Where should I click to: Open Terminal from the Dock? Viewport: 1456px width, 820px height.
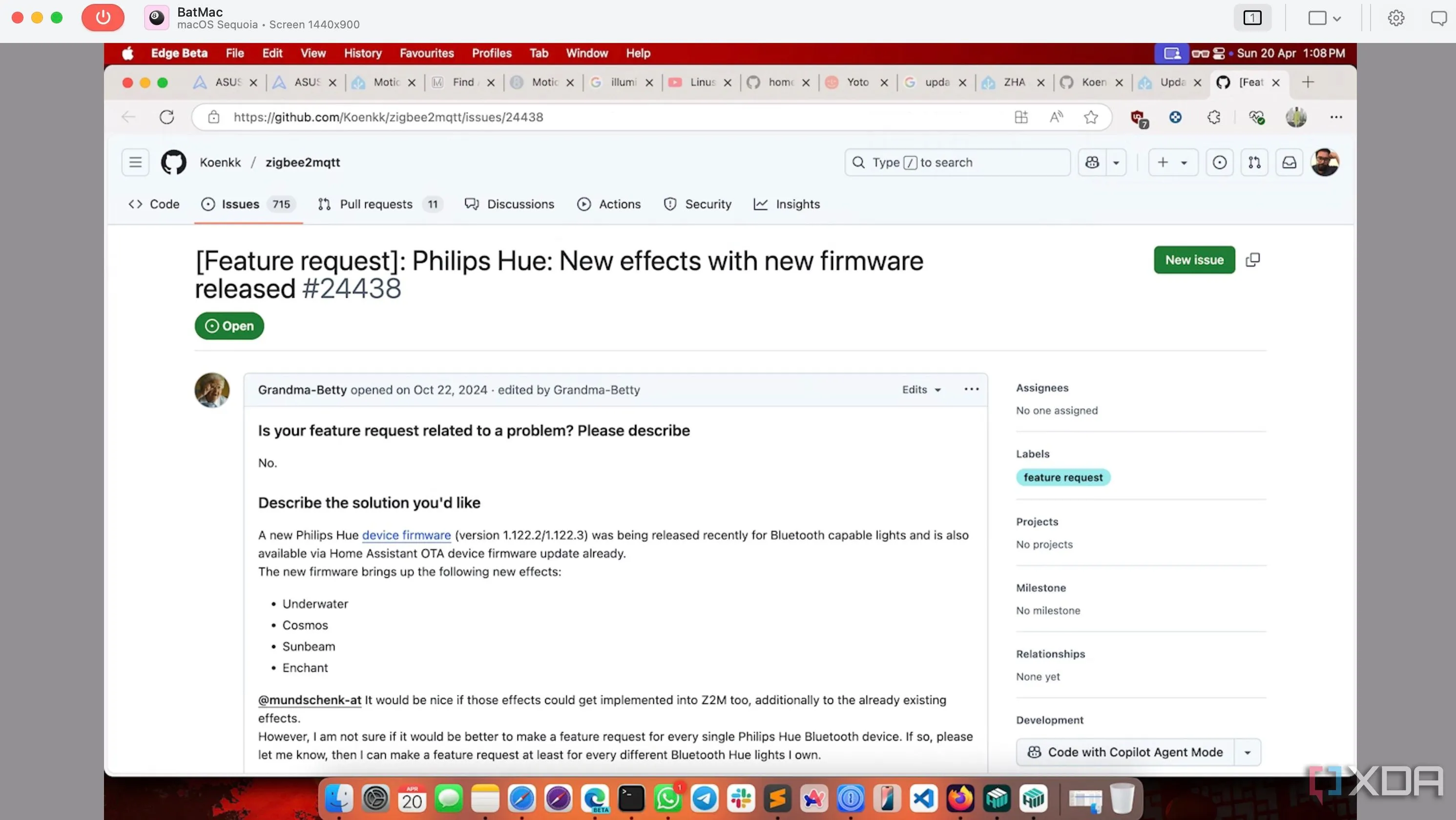pyautogui.click(x=631, y=799)
